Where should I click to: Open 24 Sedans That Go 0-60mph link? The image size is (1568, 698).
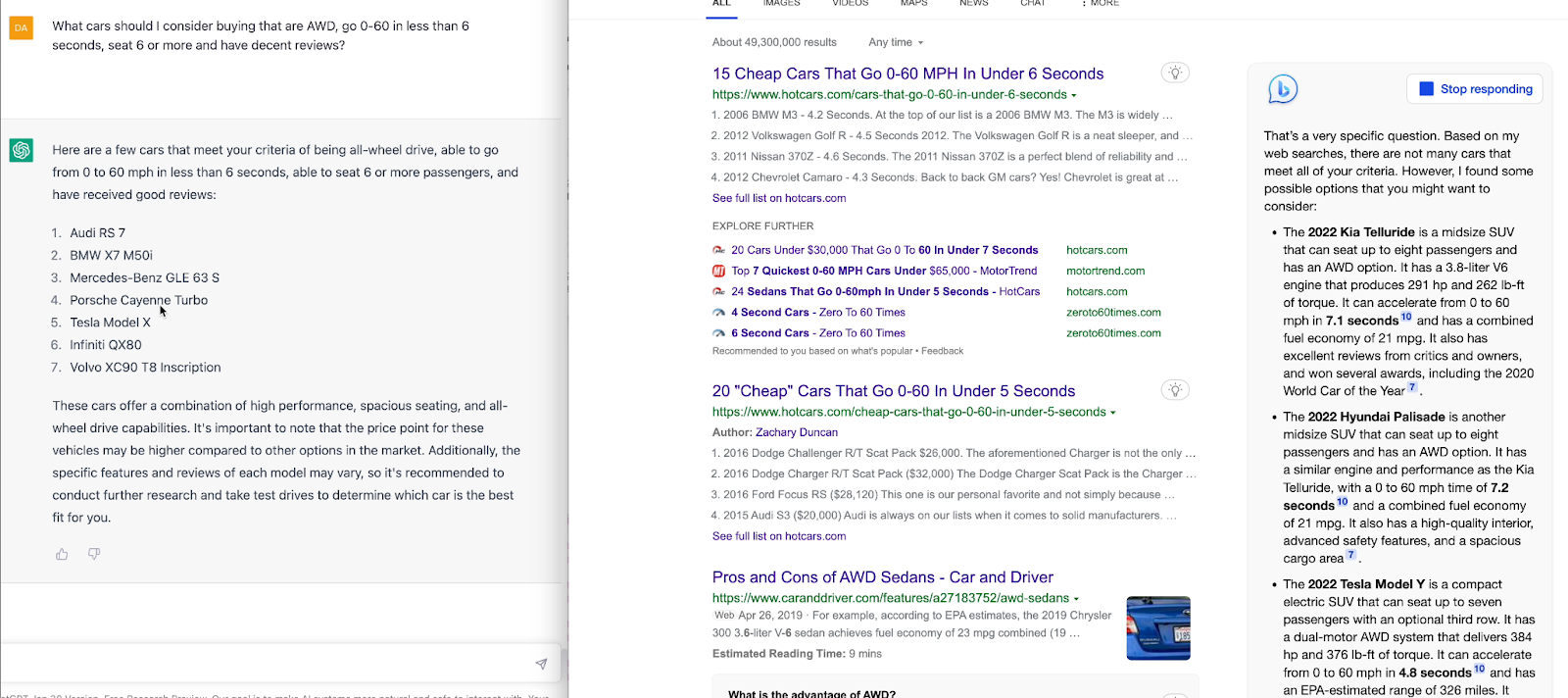click(885, 291)
